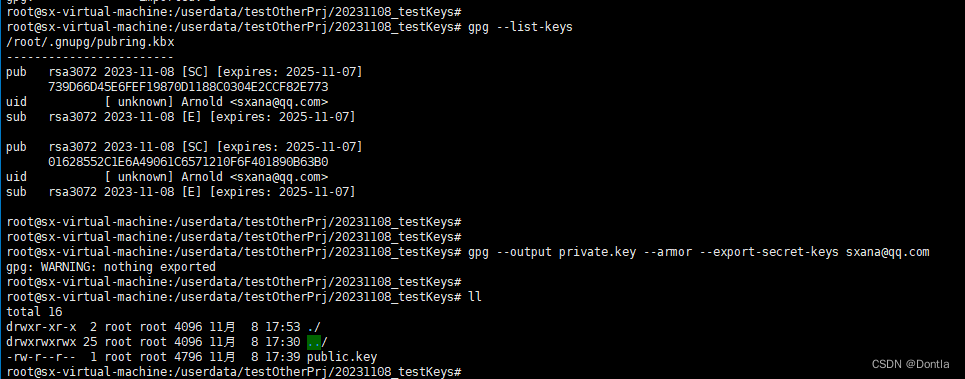The height and width of the screenshot is (379, 965).
Task: Click the '--export-secret-keys' option text
Action: pos(769,252)
